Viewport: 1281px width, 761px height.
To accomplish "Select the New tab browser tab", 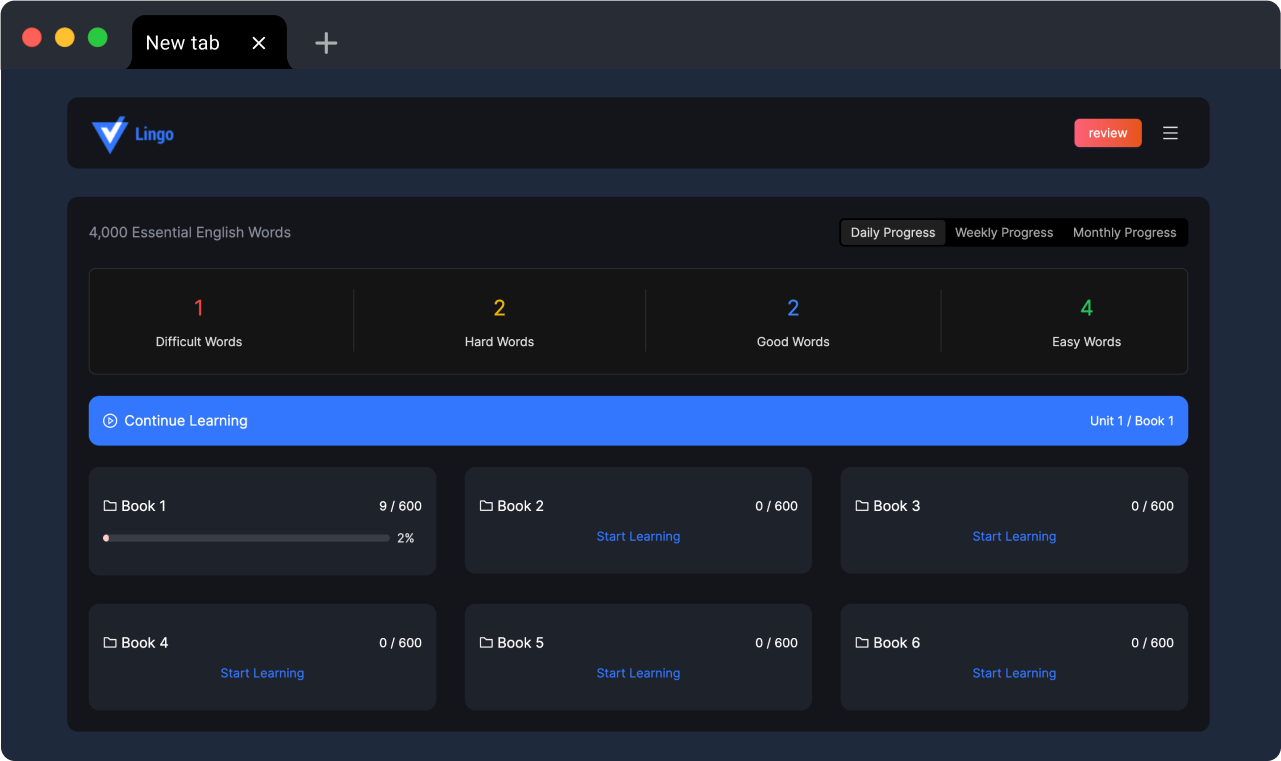I will point(183,43).
